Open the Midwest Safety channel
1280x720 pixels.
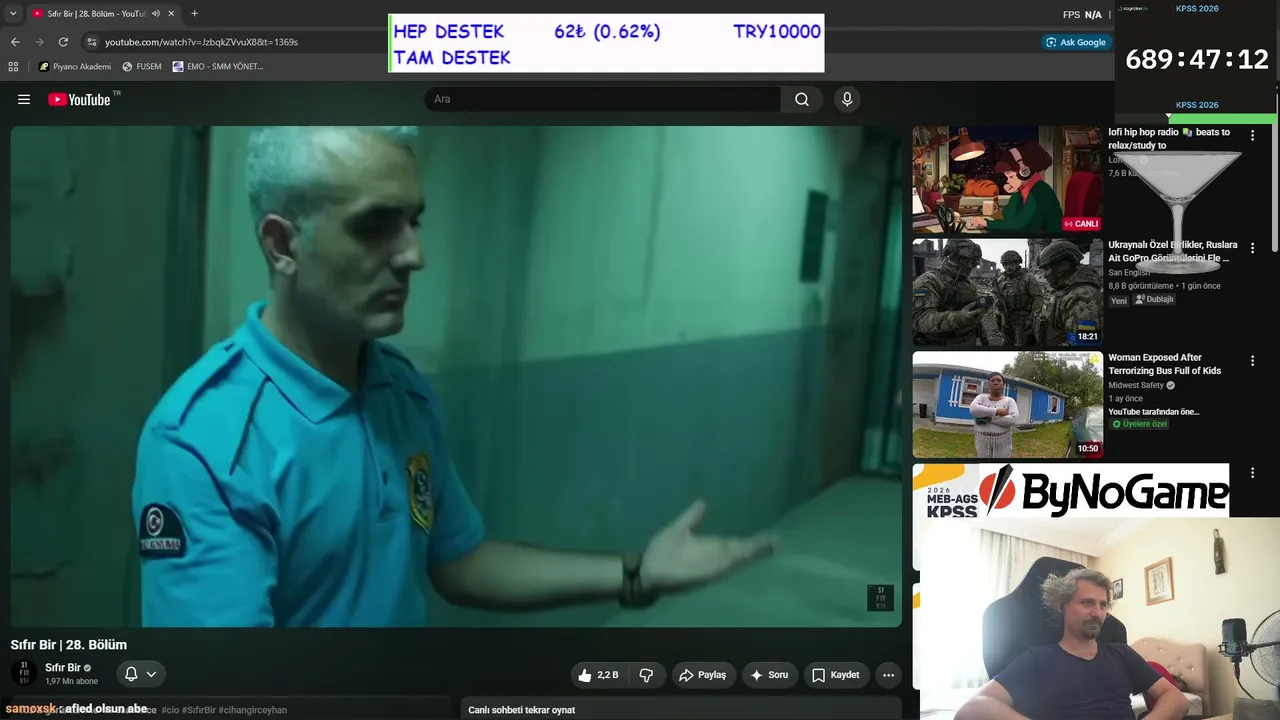click(1136, 385)
